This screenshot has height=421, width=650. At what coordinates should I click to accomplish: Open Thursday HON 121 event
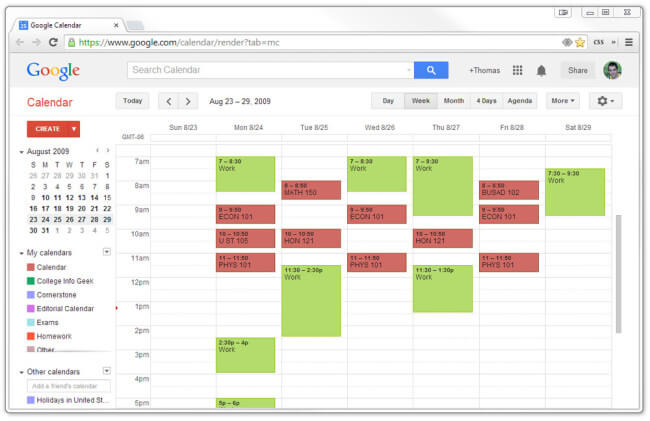(x=442, y=238)
